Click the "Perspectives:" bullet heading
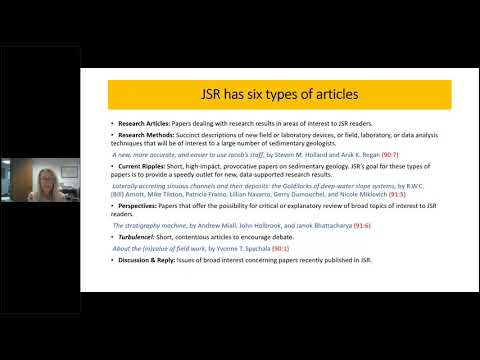 pyautogui.click(x=137, y=206)
